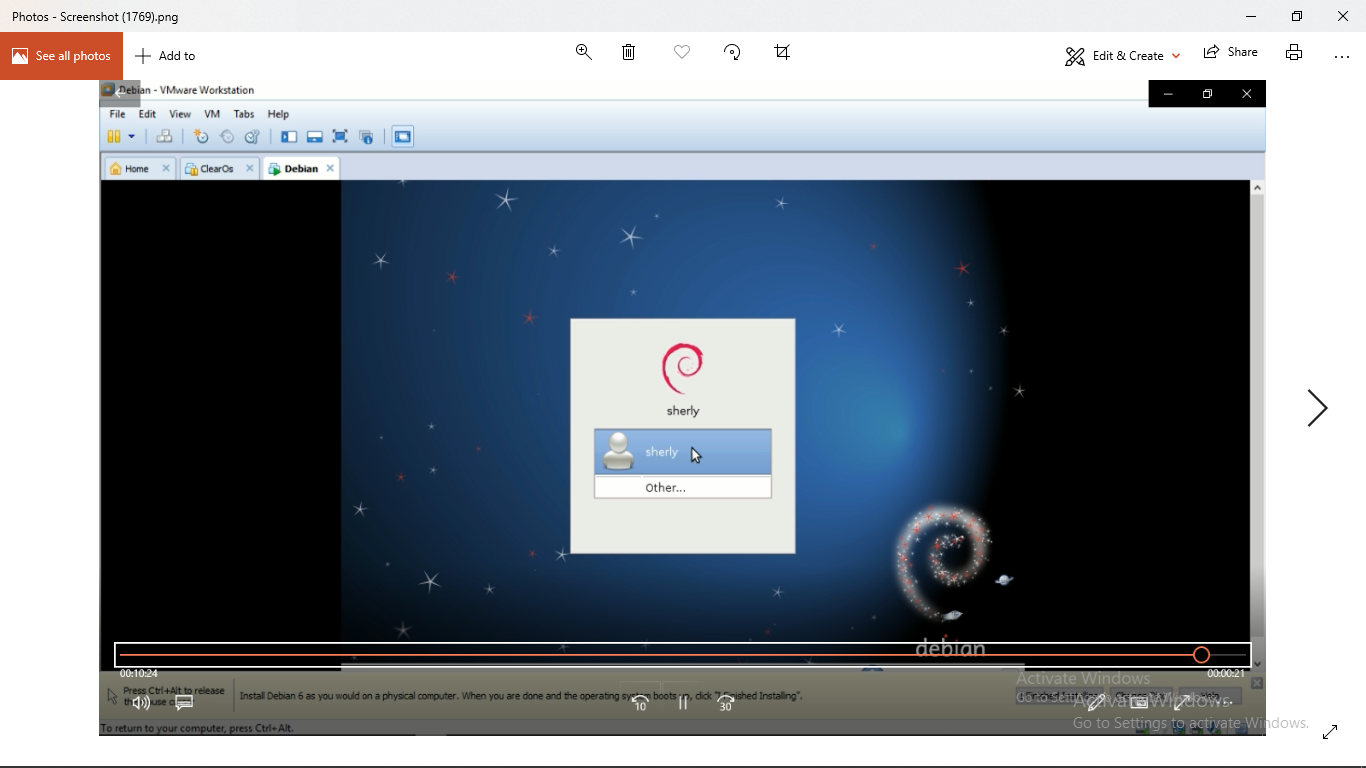Go back to See all photos
The image size is (1366, 768).
[x=61, y=56]
